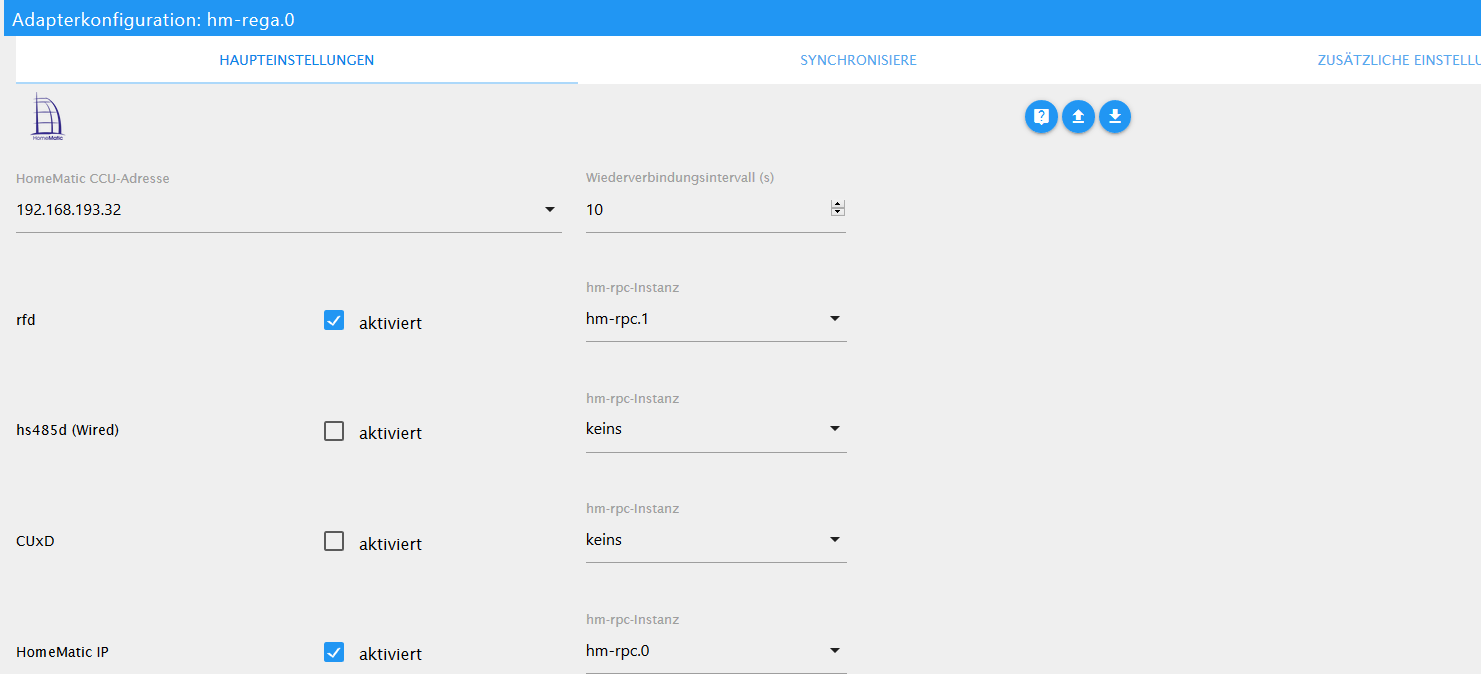Switch to the Haupteinstellungen tab
Screen dimensions: 1481x674
(x=297, y=60)
